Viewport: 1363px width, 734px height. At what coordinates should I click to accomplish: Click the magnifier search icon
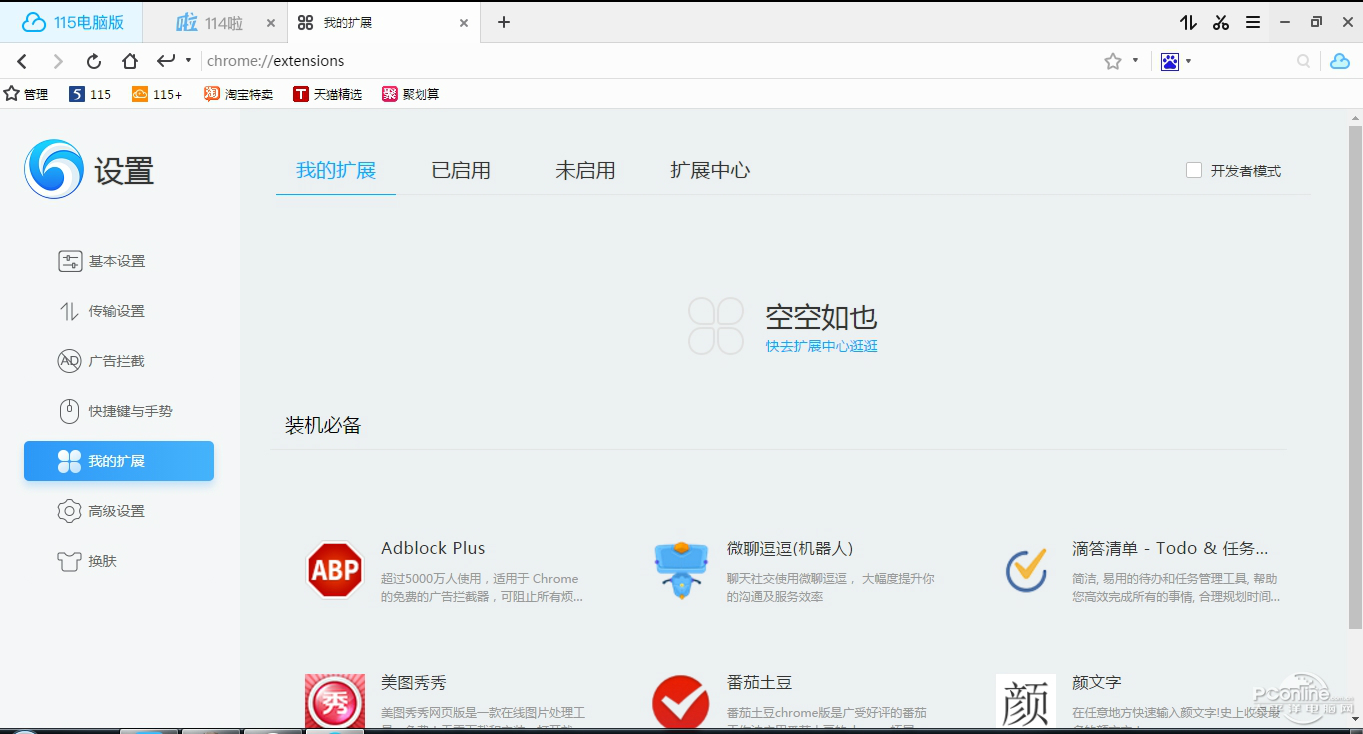(x=1304, y=61)
